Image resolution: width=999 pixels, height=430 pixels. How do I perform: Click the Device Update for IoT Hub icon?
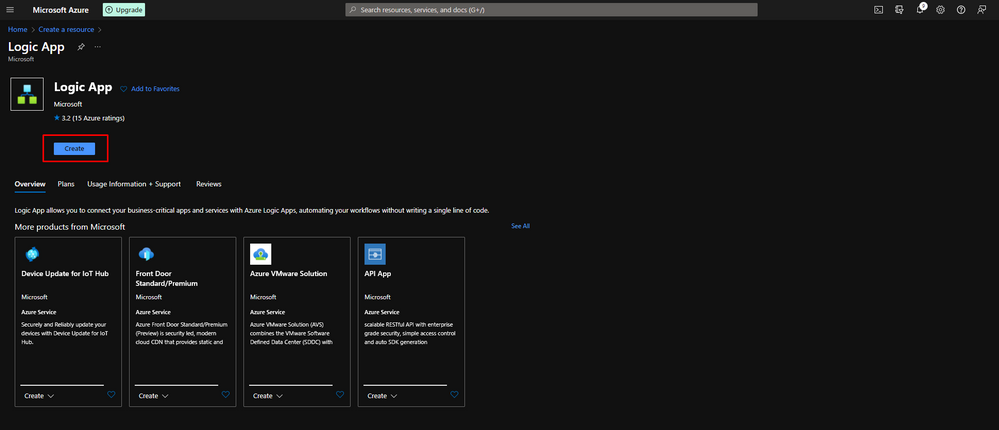pos(32,254)
